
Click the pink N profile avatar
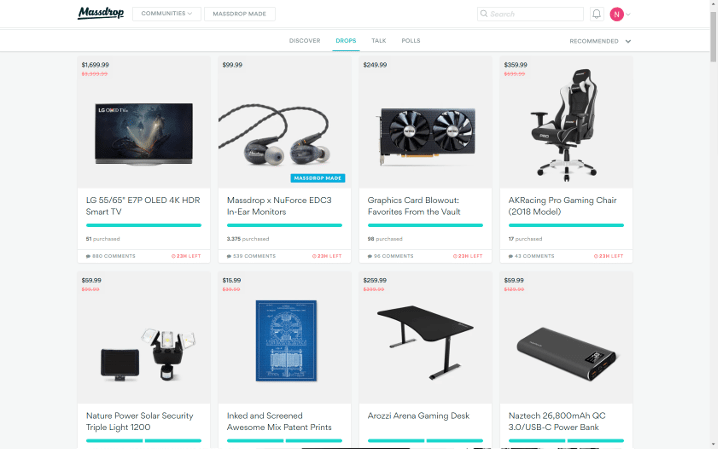[616, 14]
